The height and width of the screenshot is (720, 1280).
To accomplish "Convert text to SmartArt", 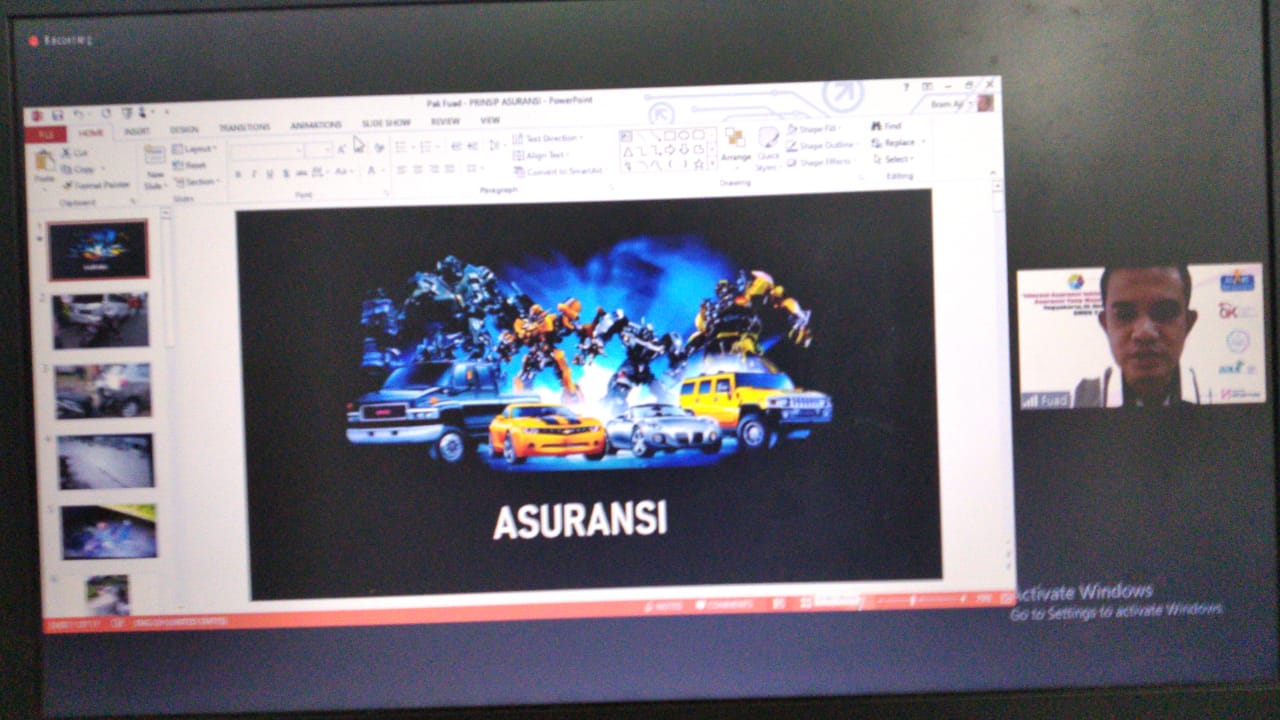I will (558, 171).
